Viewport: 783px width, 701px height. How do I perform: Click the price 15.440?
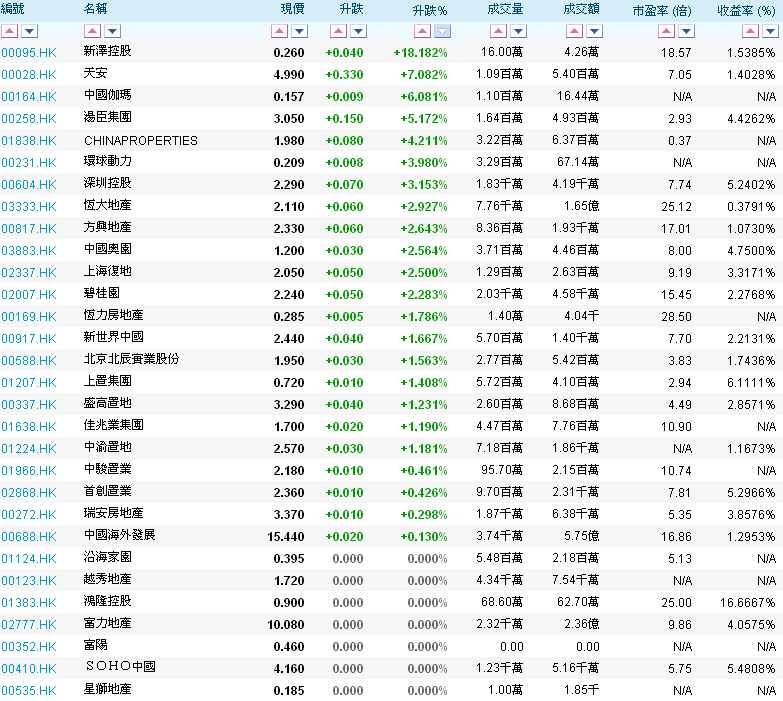pyautogui.click(x=286, y=537)
